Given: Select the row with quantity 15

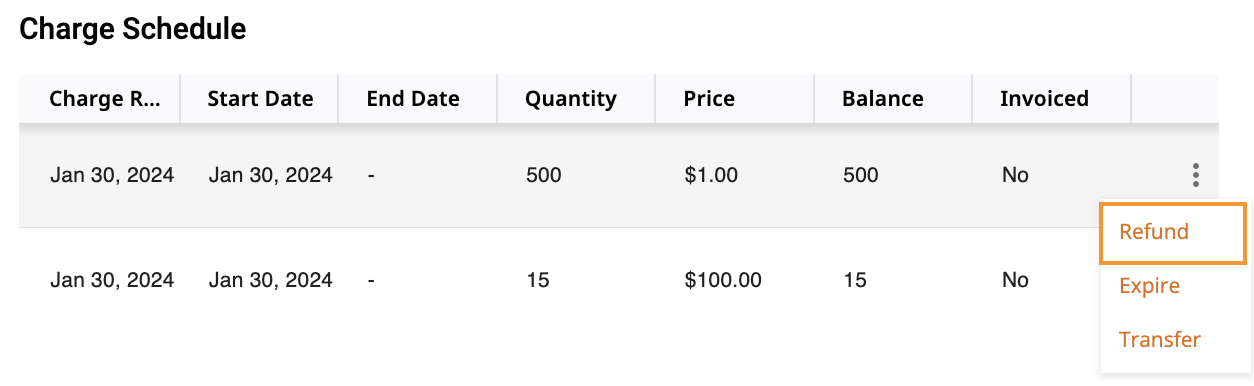Looking at the screenshot, I should tap(560, 280).
